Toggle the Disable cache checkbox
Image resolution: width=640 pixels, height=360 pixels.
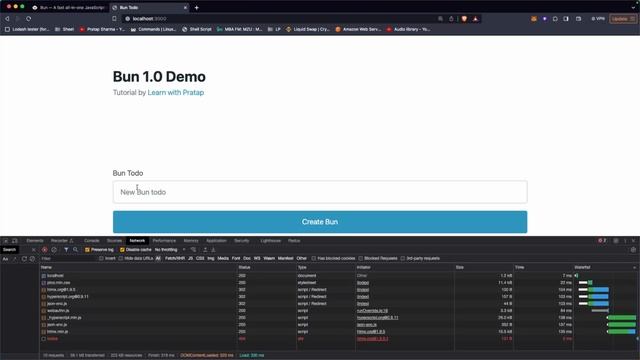coord(122,250)
